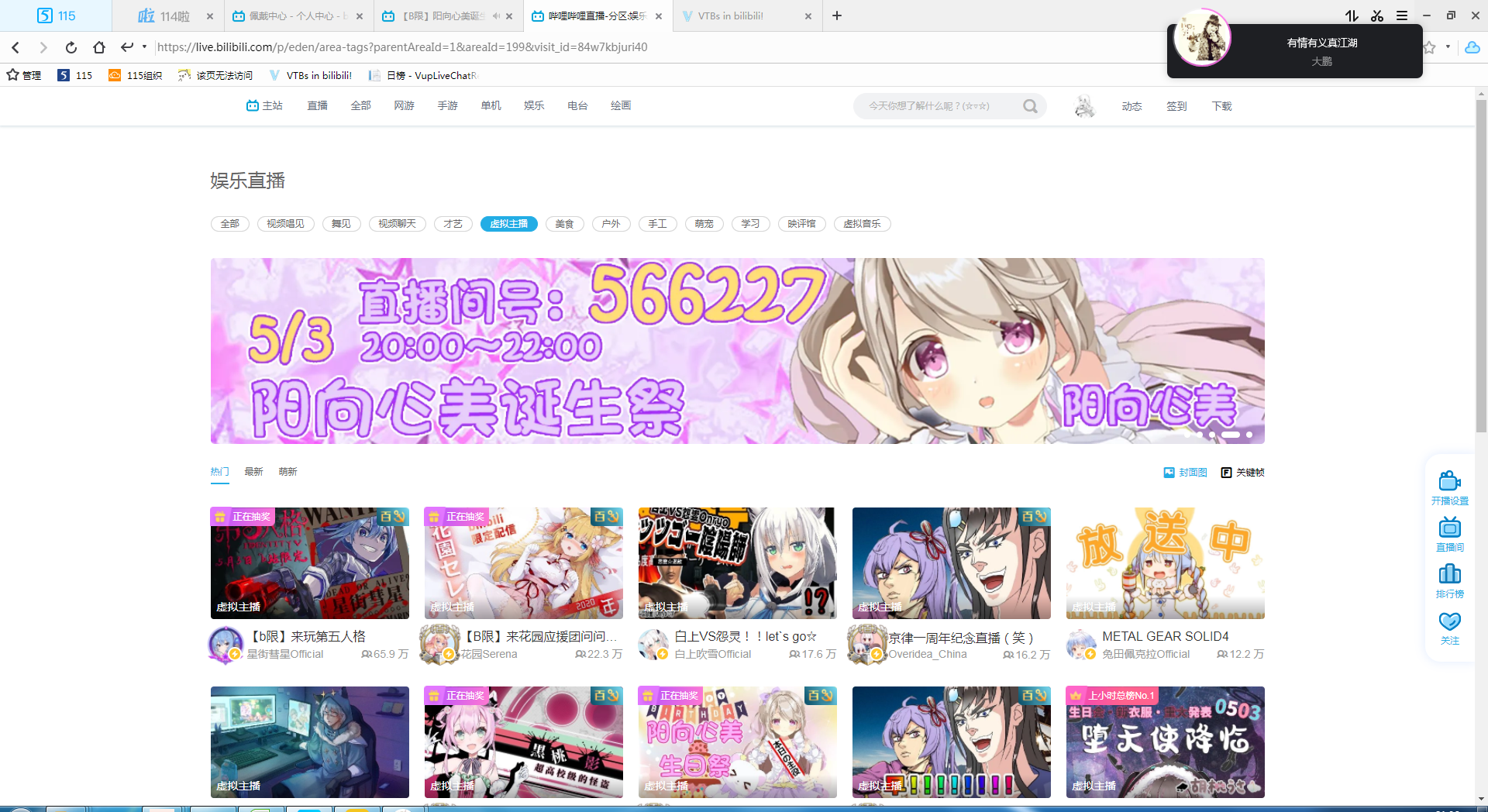Select the 最新 sorting tab
This screenshot has width=1488, height=812.
(x=253, y=472)
